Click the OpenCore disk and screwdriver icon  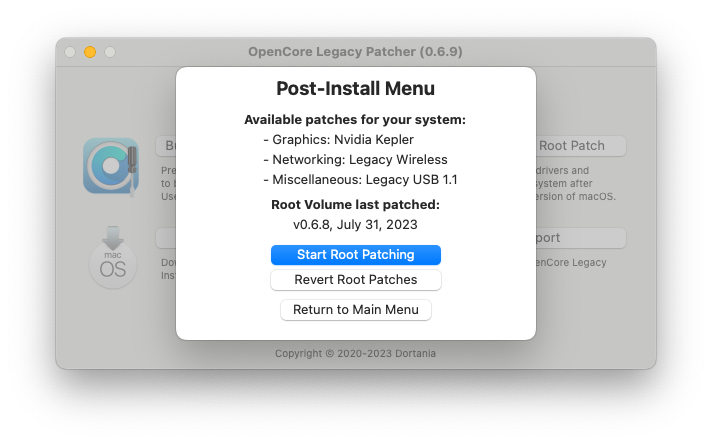110,165
